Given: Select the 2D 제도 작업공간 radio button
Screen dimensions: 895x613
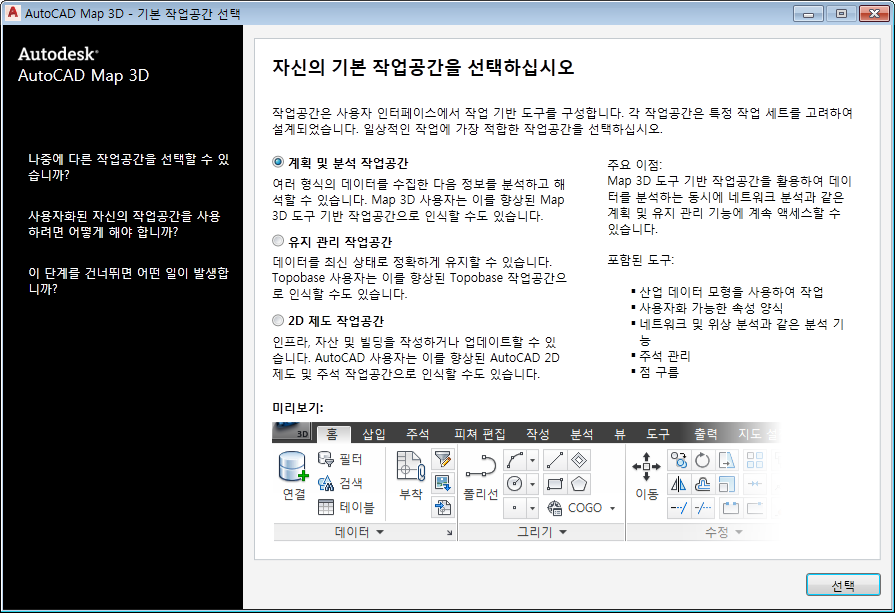Looking at the screenshot, I should [278, 321].
